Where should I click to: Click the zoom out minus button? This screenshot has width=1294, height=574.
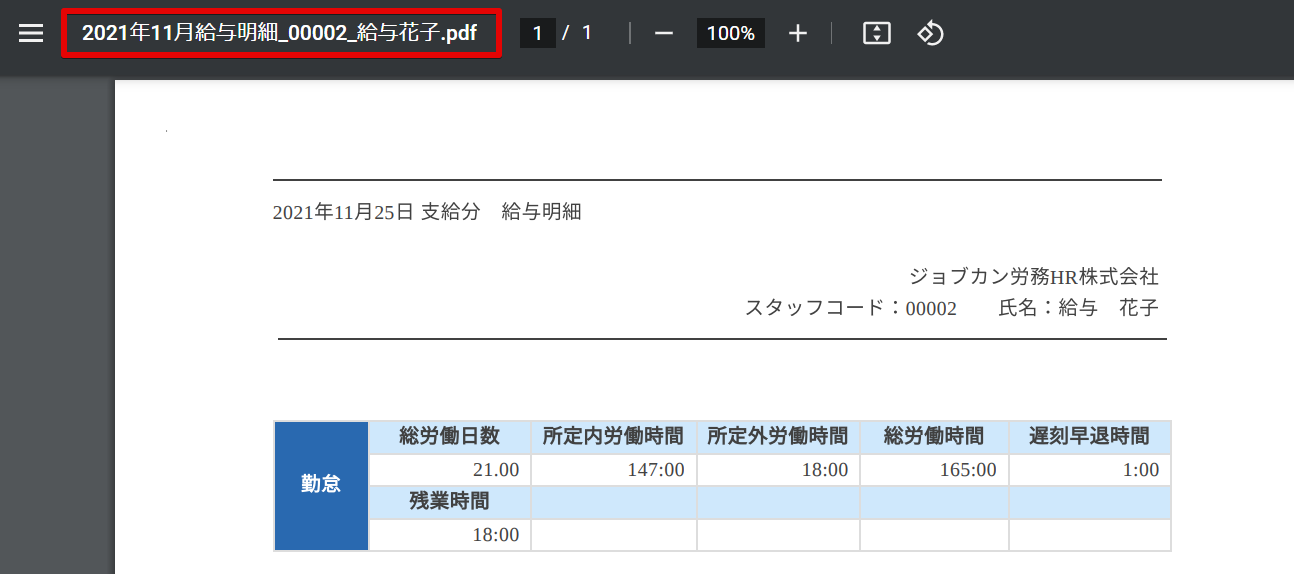click(664, 33)
